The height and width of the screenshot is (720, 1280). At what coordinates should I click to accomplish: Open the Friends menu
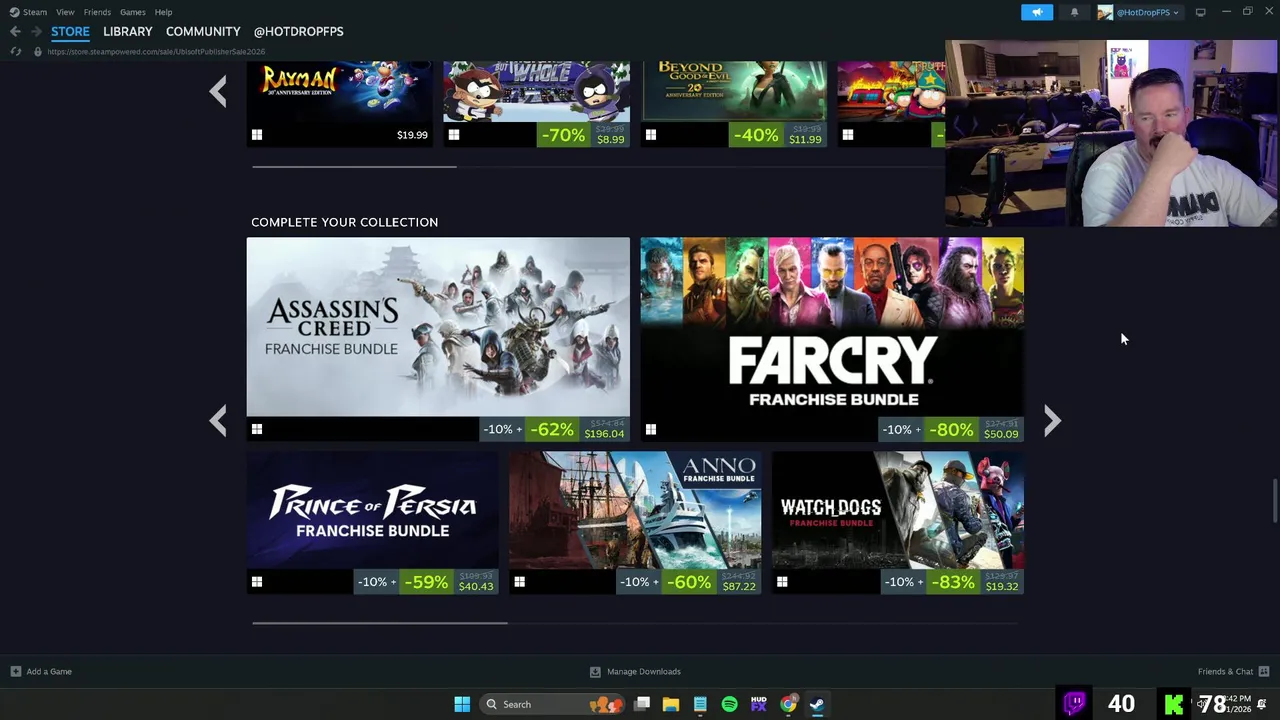click(x=97, y=12)
